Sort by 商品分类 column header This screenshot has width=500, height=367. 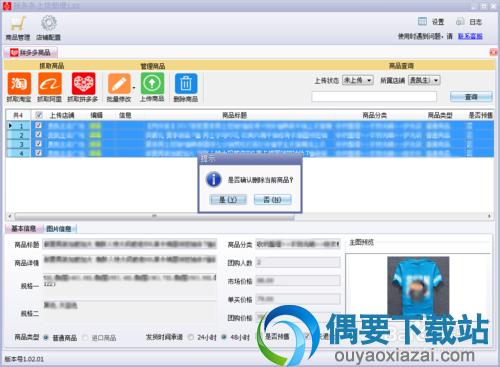click(x=375, y=115)
